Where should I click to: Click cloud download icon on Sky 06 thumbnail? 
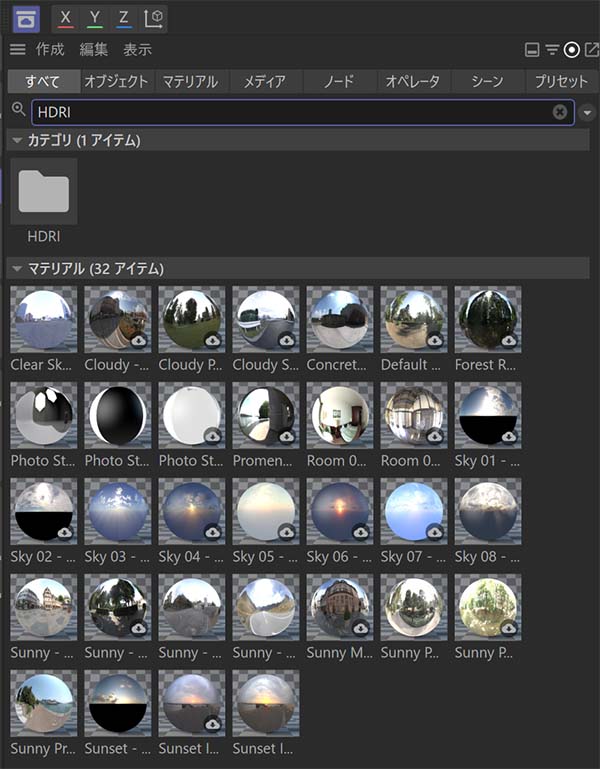click(361, 533)
